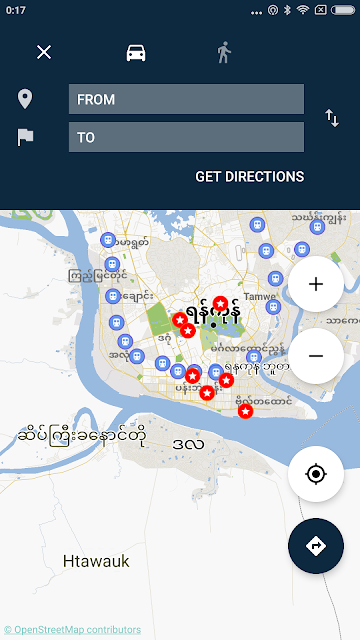Zoom out of the map

[x=316, y=356]
